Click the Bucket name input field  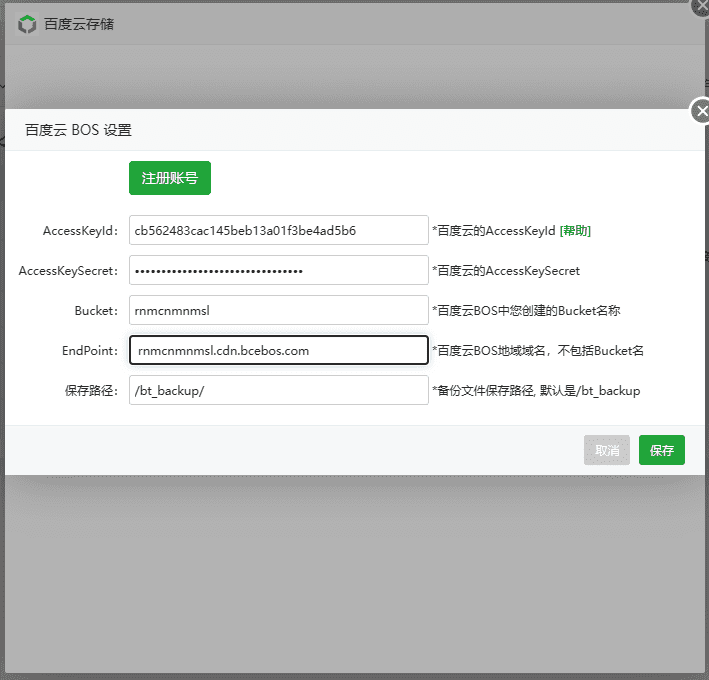[279, 310]
